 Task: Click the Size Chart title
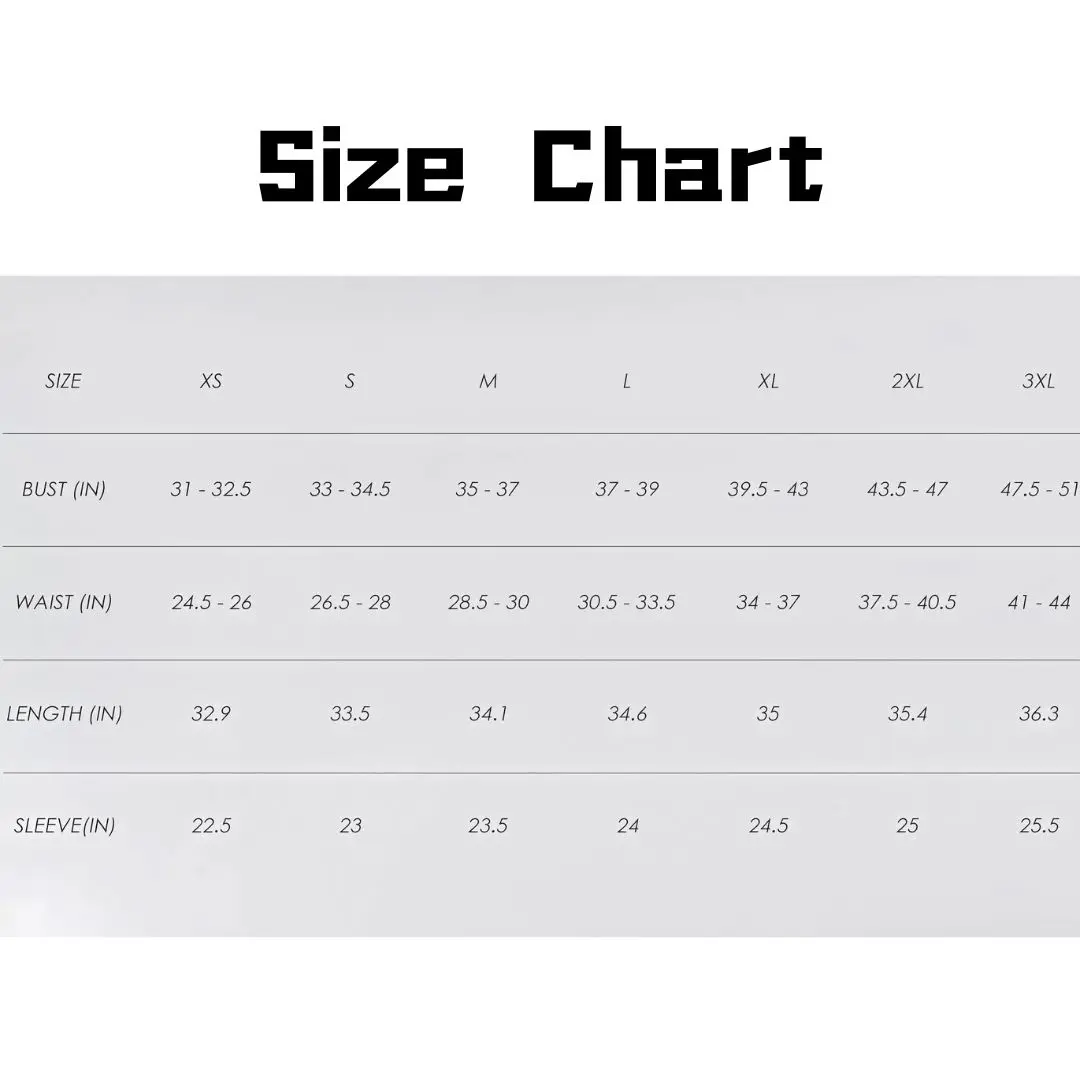(x=540, y=166)
